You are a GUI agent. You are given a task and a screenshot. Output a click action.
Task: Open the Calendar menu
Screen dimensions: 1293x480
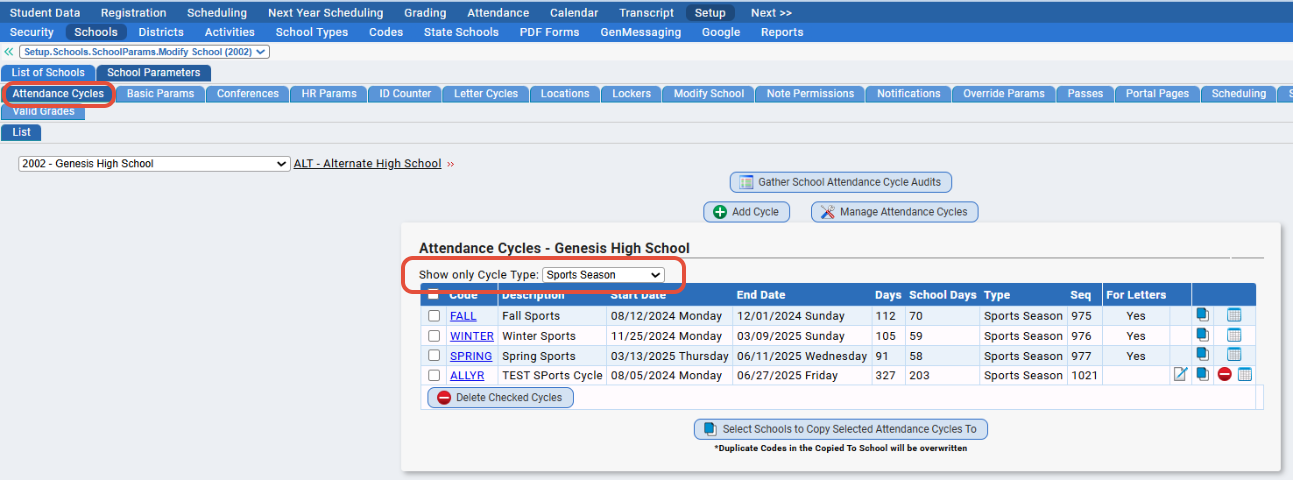point(574,13)
